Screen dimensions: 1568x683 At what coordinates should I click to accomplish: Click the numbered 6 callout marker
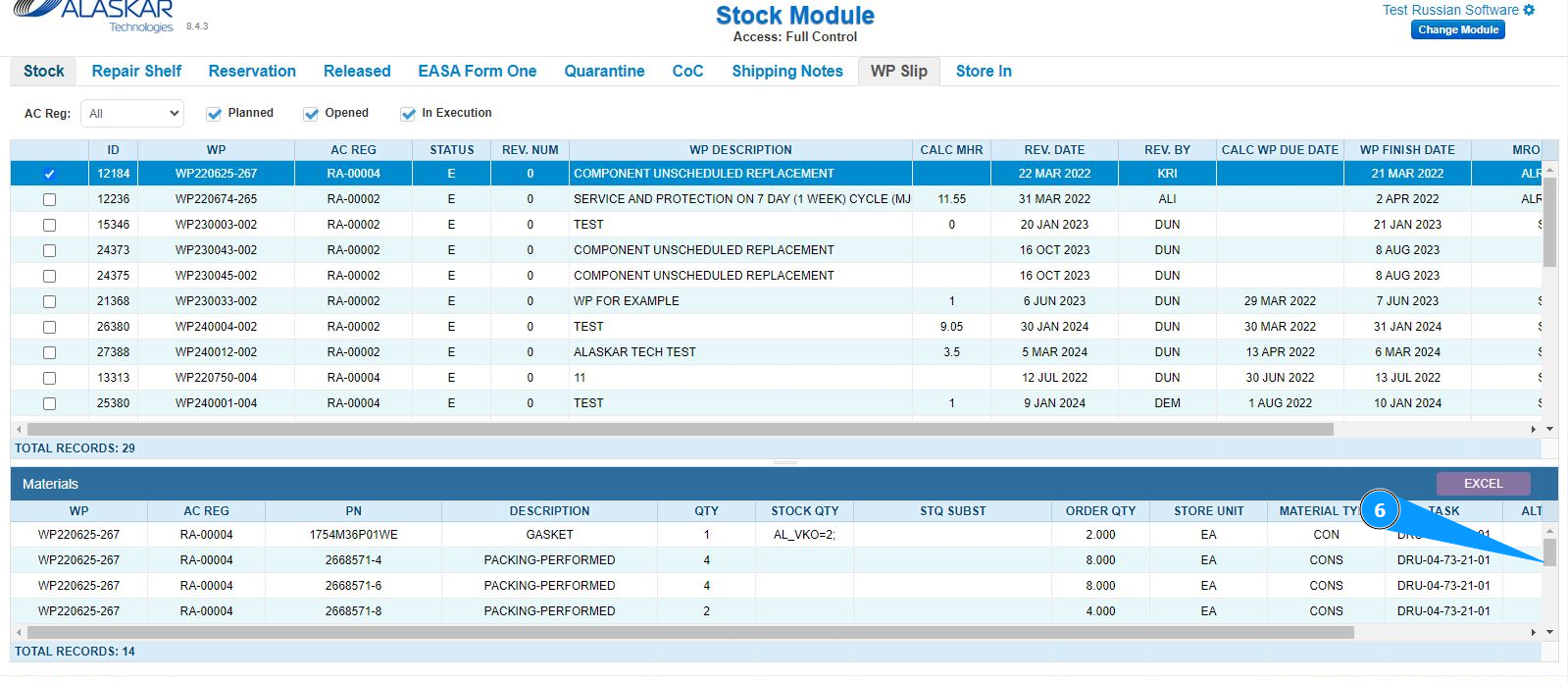(x=1380, y=510)
